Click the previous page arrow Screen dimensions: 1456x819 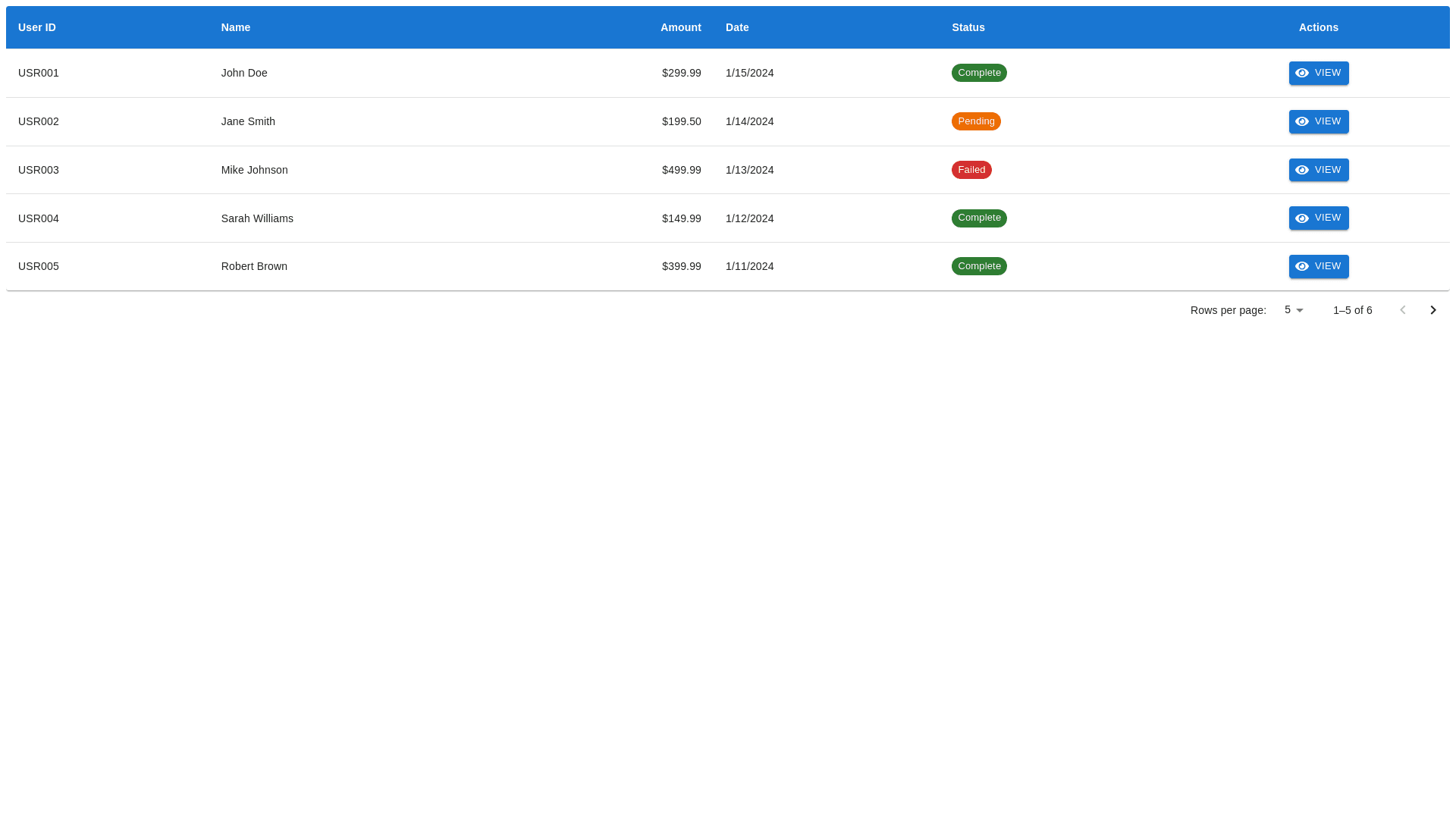[1402, 310]
